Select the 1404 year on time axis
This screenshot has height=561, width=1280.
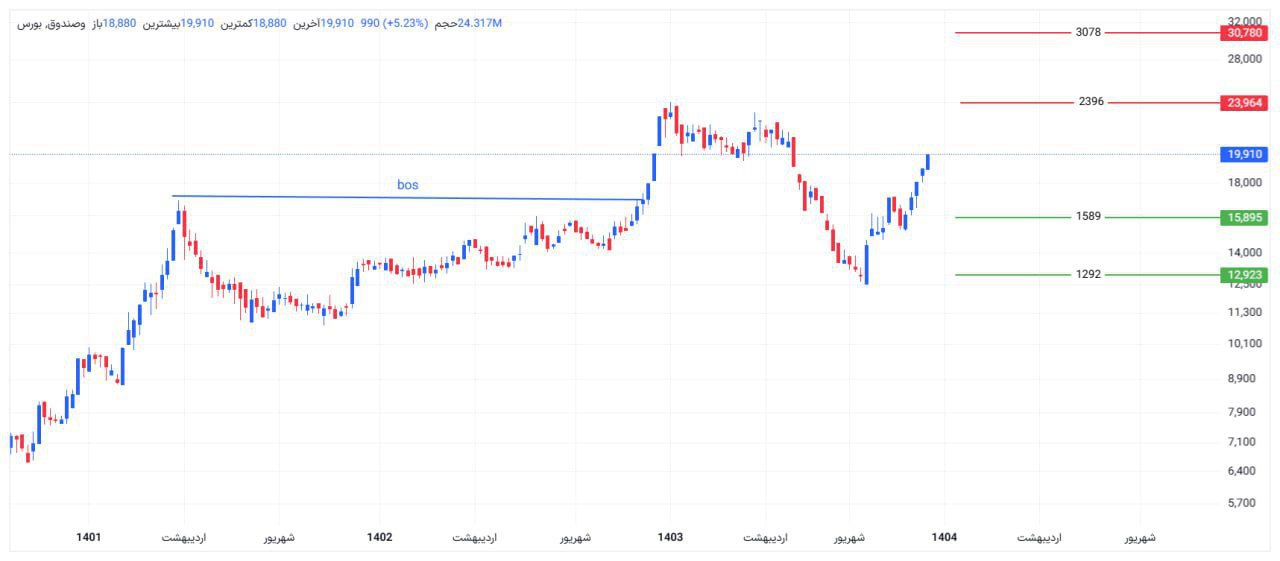(944, 538)
